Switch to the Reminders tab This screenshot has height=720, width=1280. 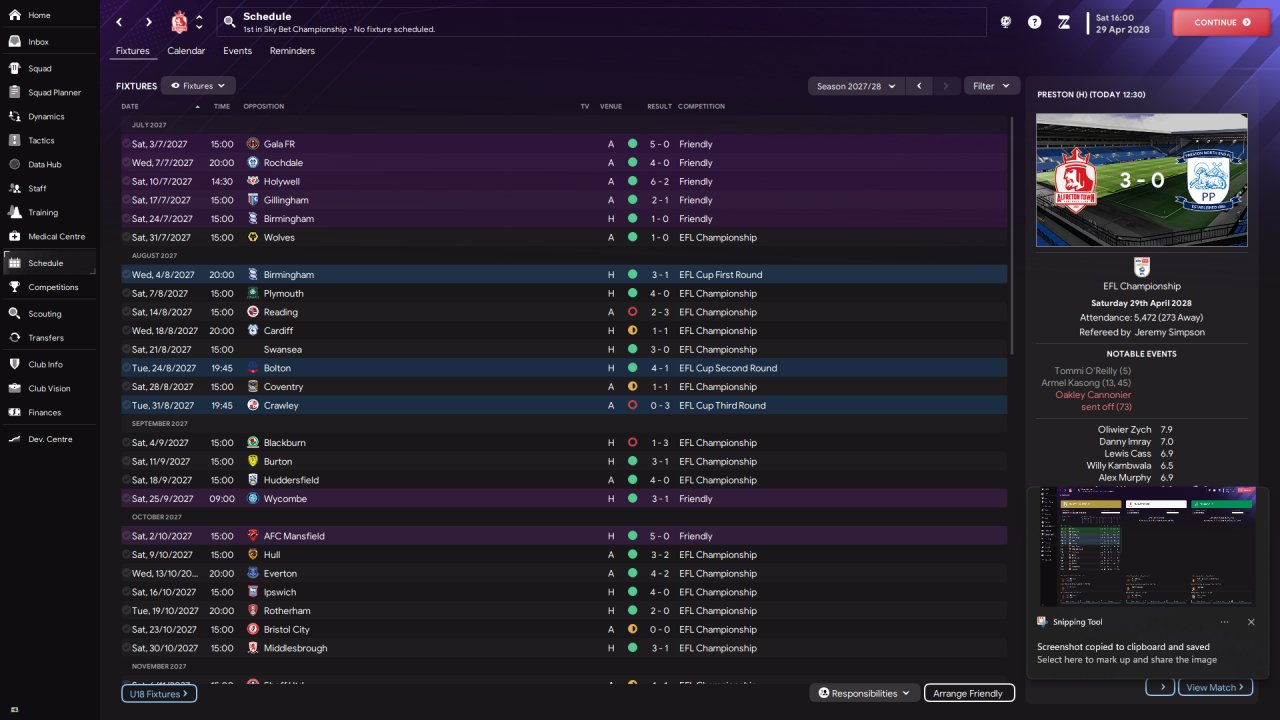(x=292, y=51)
